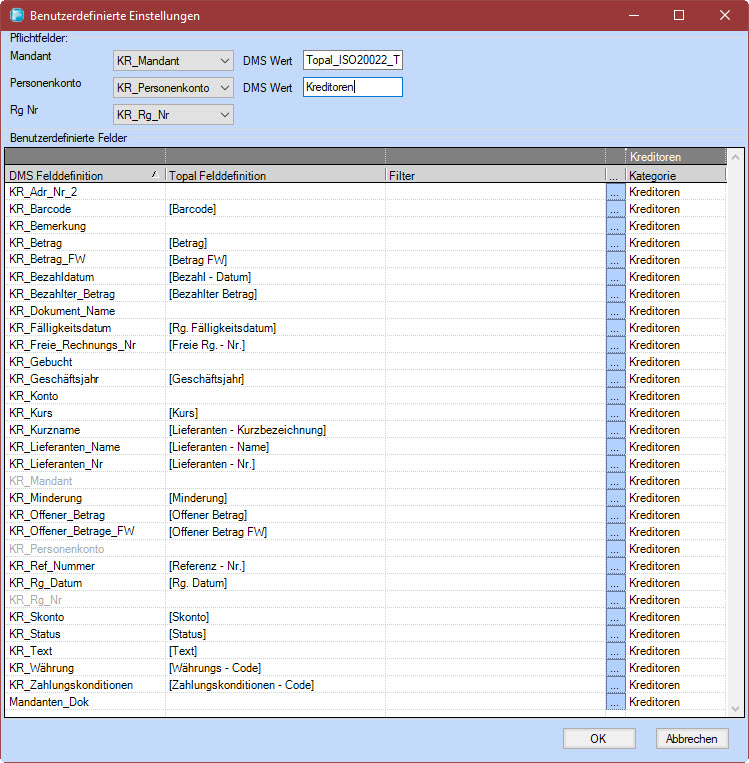This screenshot has height=763, width=749.
Task: Click the application icon in title bar
Action: (16, 16)
